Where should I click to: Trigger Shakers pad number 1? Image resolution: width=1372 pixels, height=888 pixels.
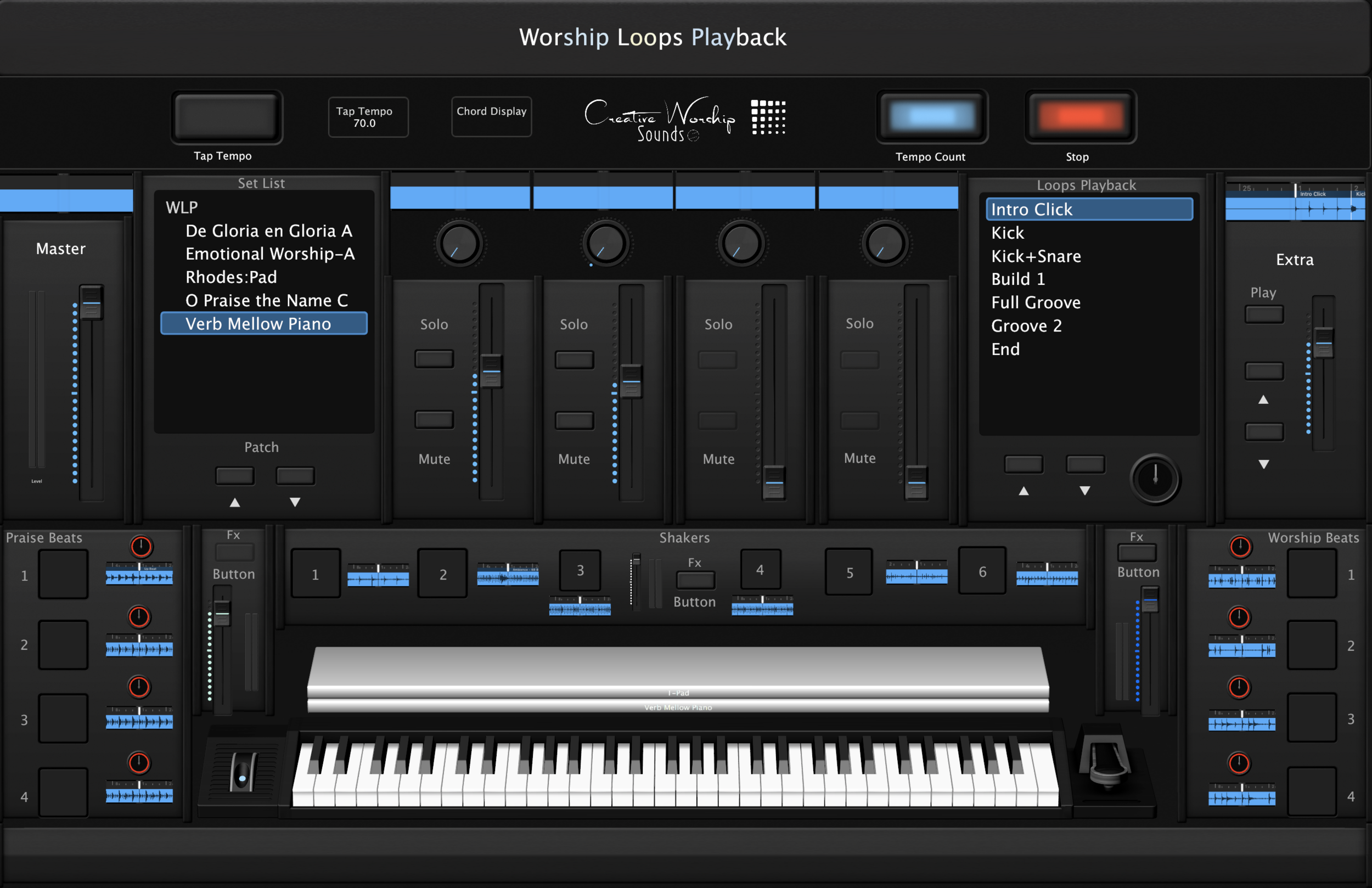pyautogui.click(x=316, y=574)
